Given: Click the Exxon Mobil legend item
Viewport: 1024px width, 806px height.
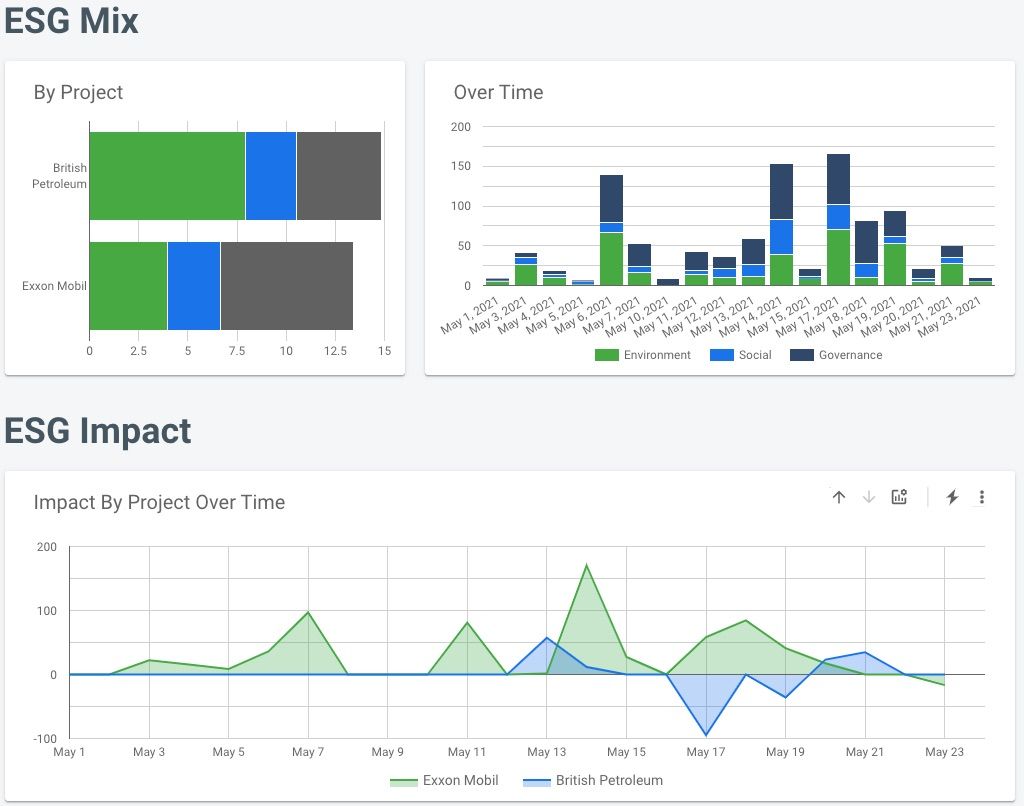Looking at the screenshot, I should click(444, 780).
